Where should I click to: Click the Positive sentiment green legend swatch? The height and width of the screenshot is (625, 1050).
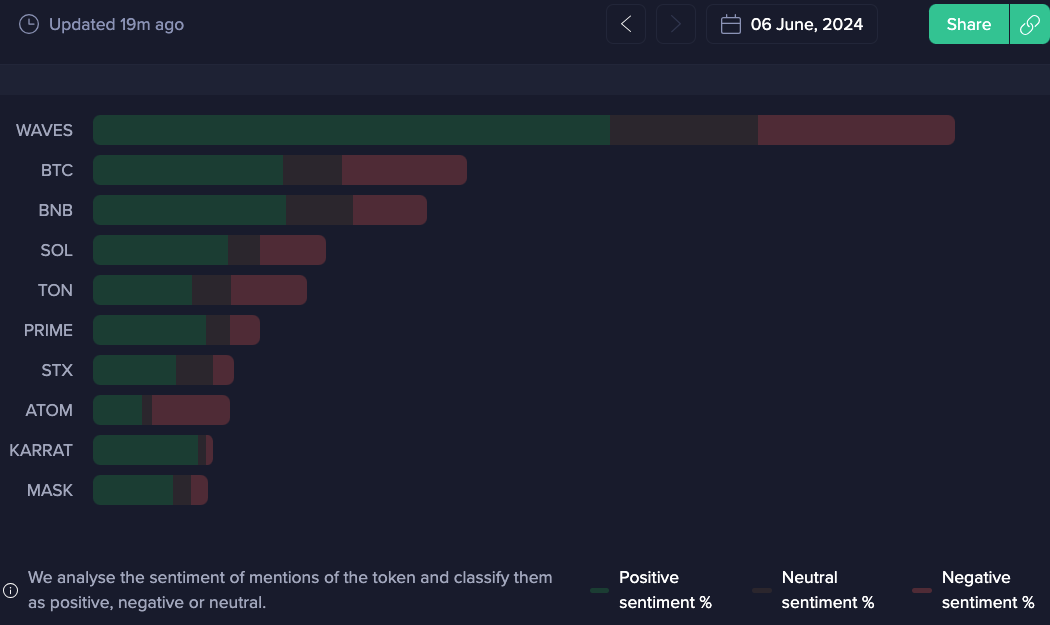pos(599,590)
